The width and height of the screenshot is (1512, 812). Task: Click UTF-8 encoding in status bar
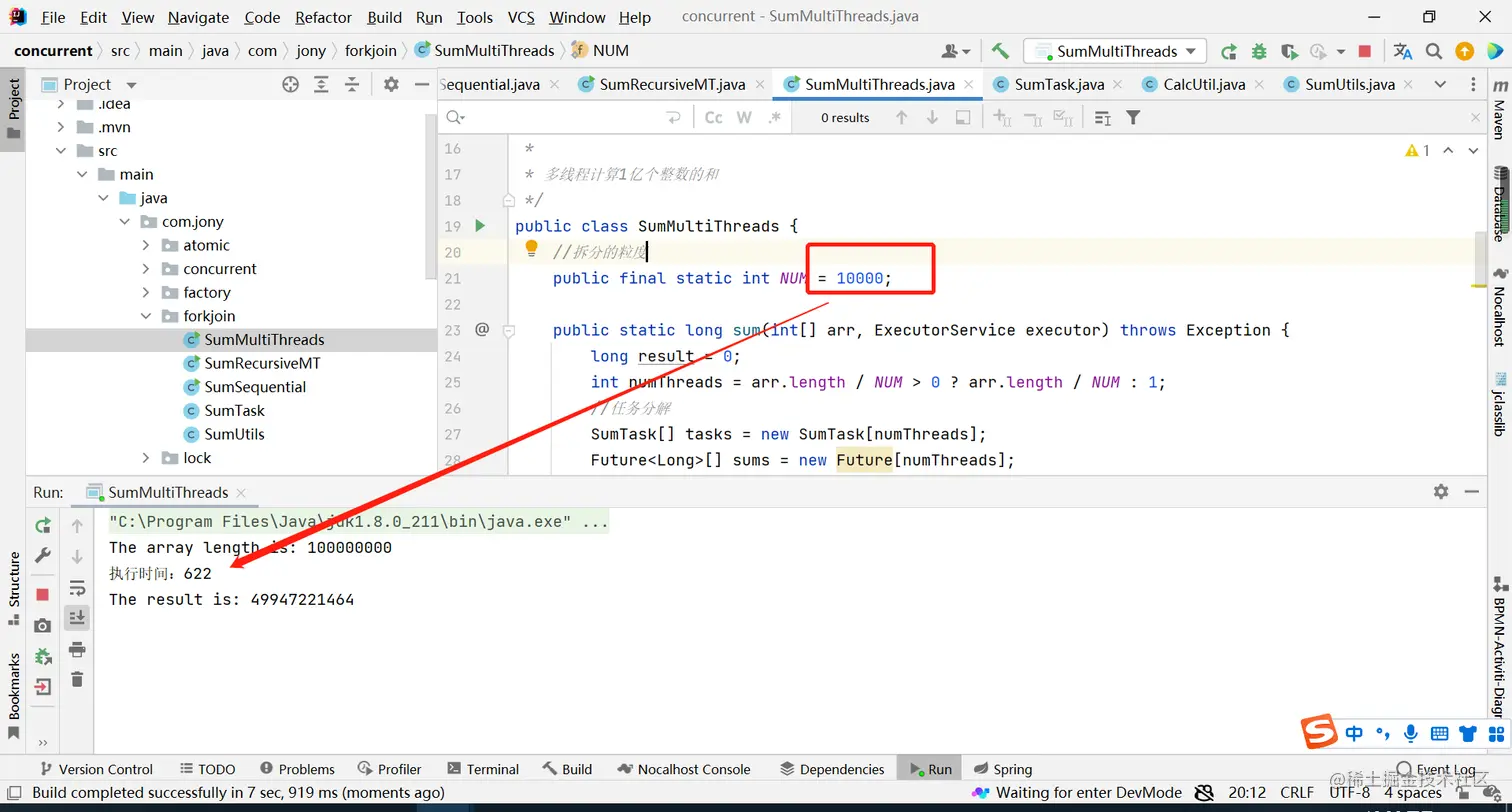click(1349, 793)
